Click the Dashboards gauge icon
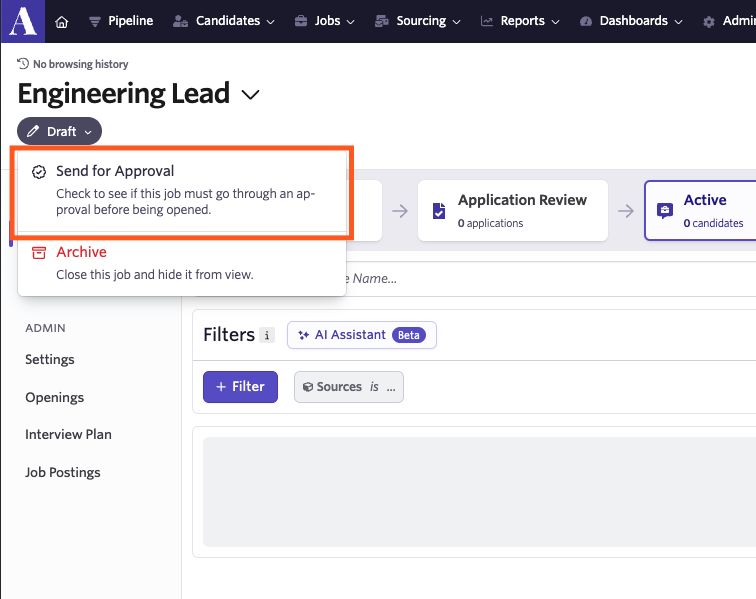This screenshot has height=599, width=756. (x=586, y=21)
